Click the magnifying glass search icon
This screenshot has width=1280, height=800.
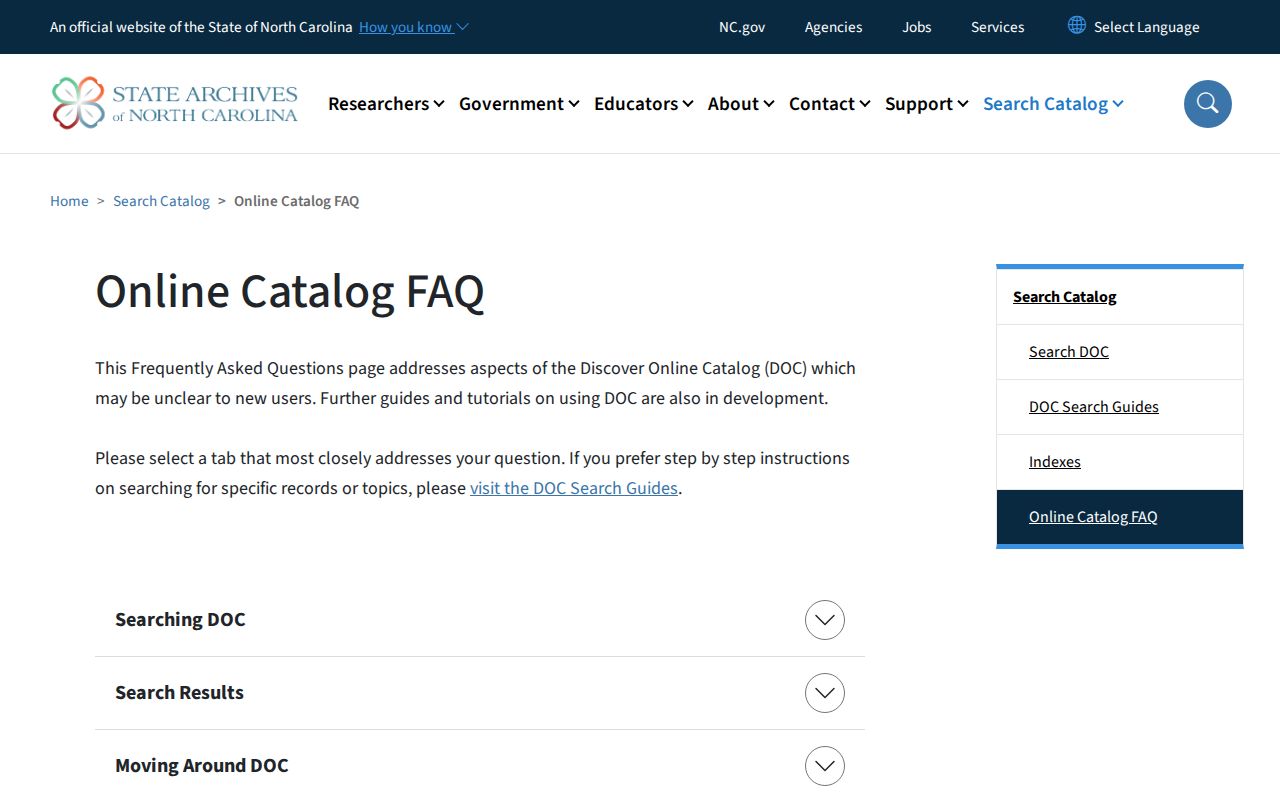tap(1208, 104)
